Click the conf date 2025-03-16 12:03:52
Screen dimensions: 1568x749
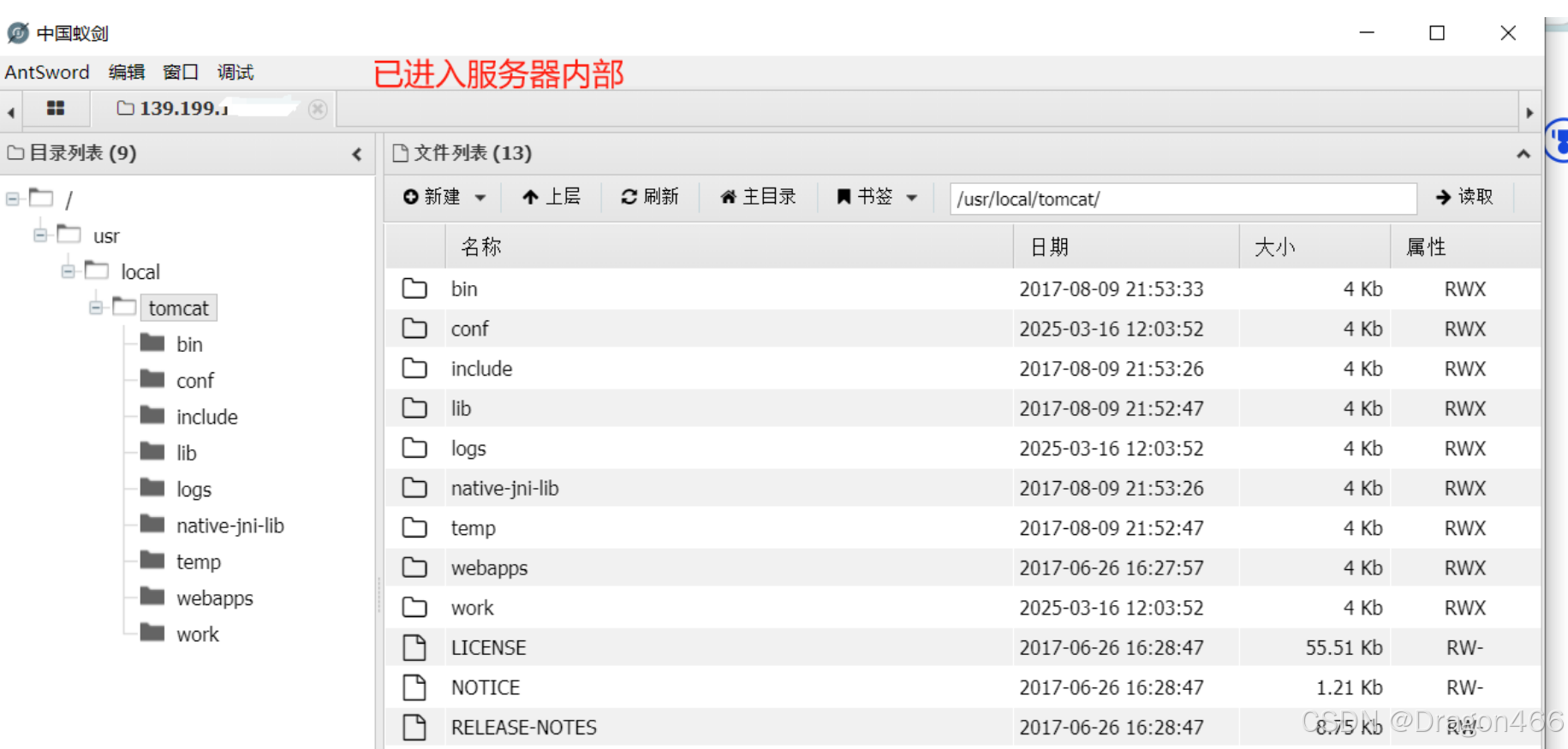coord(1112,329)
